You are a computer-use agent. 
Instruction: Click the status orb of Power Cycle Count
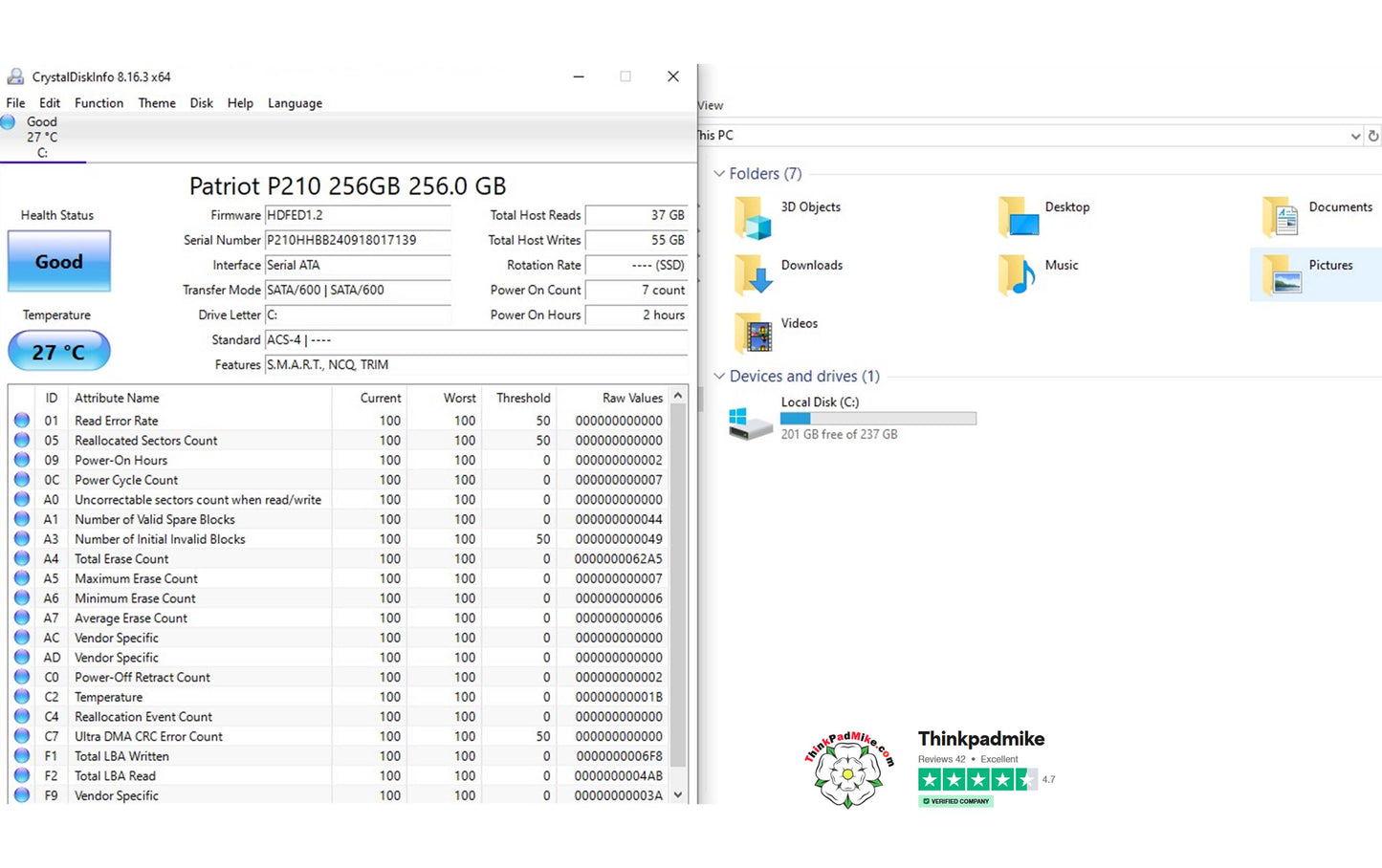click(22, 479)
